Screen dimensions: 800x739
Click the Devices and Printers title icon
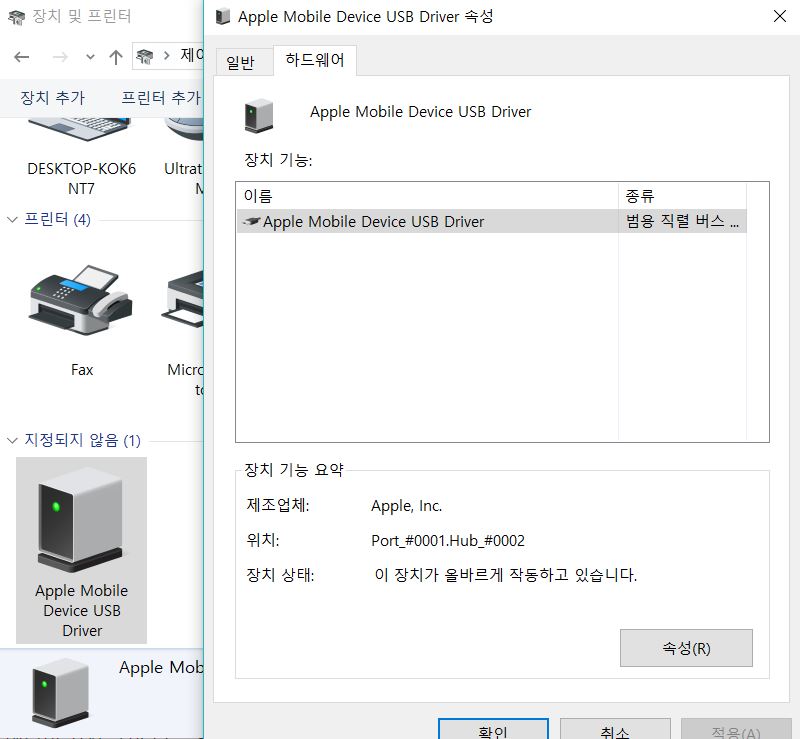point(16,17)
